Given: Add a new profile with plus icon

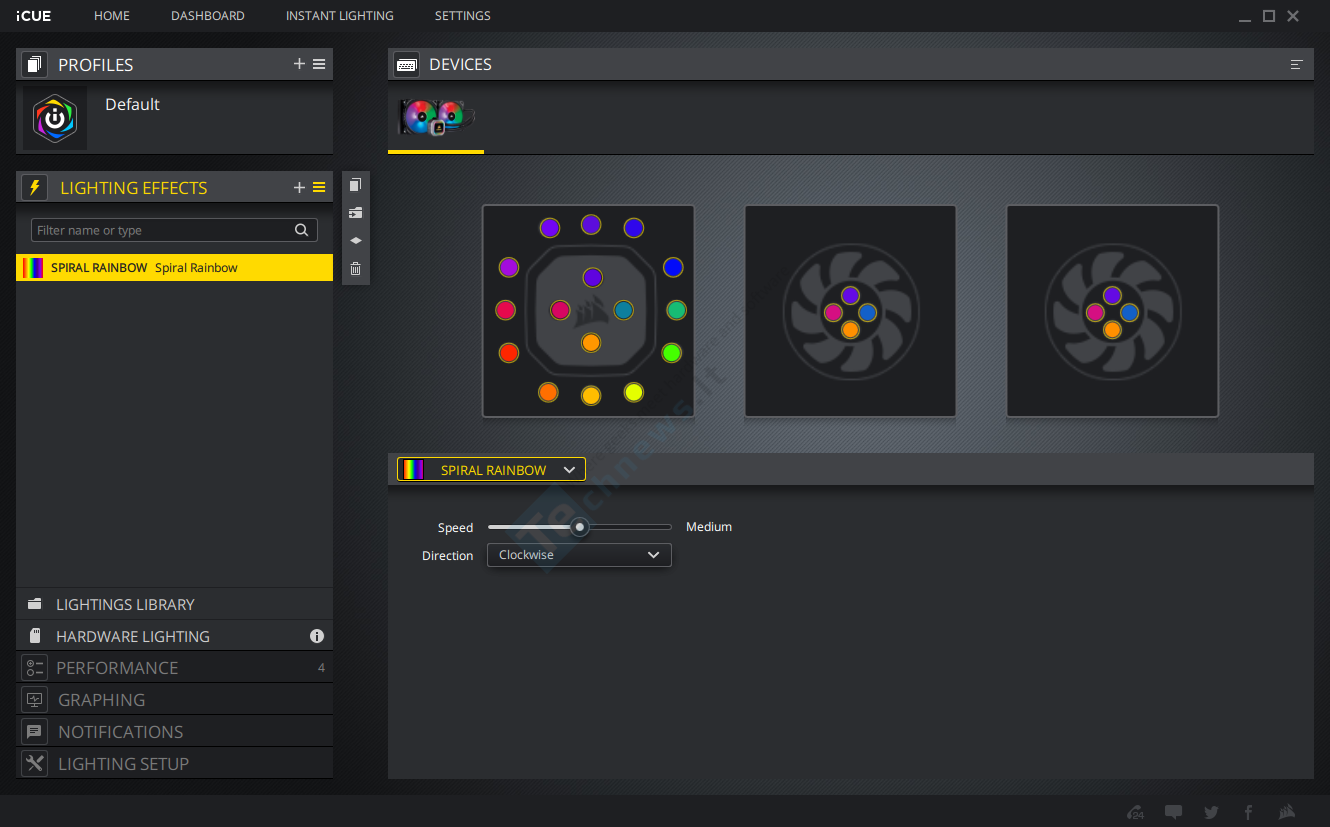Looking at the screenshot, I should click(299, 64).
